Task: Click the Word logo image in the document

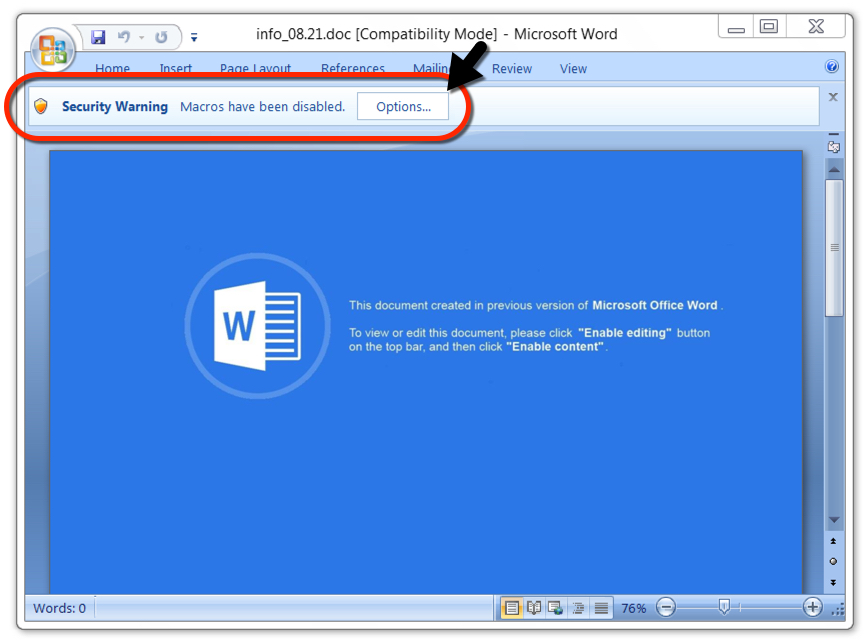Action: coord(258,326)
